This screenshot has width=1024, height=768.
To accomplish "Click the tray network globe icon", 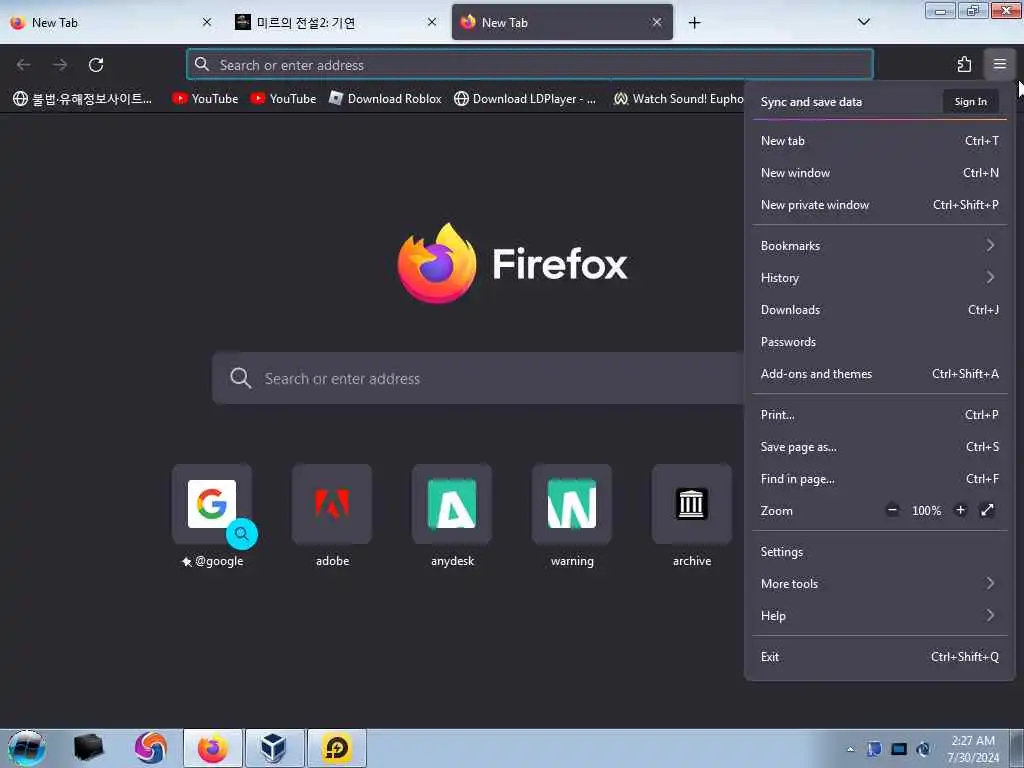I will 923,749.
